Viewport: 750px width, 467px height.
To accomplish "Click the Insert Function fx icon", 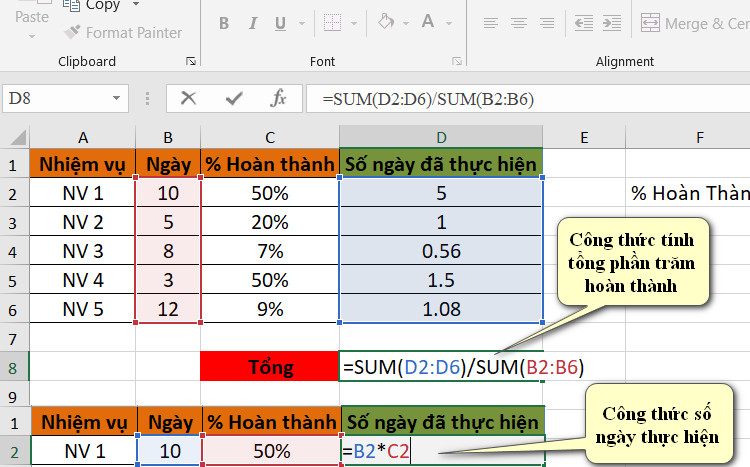I will coord(278,99).
